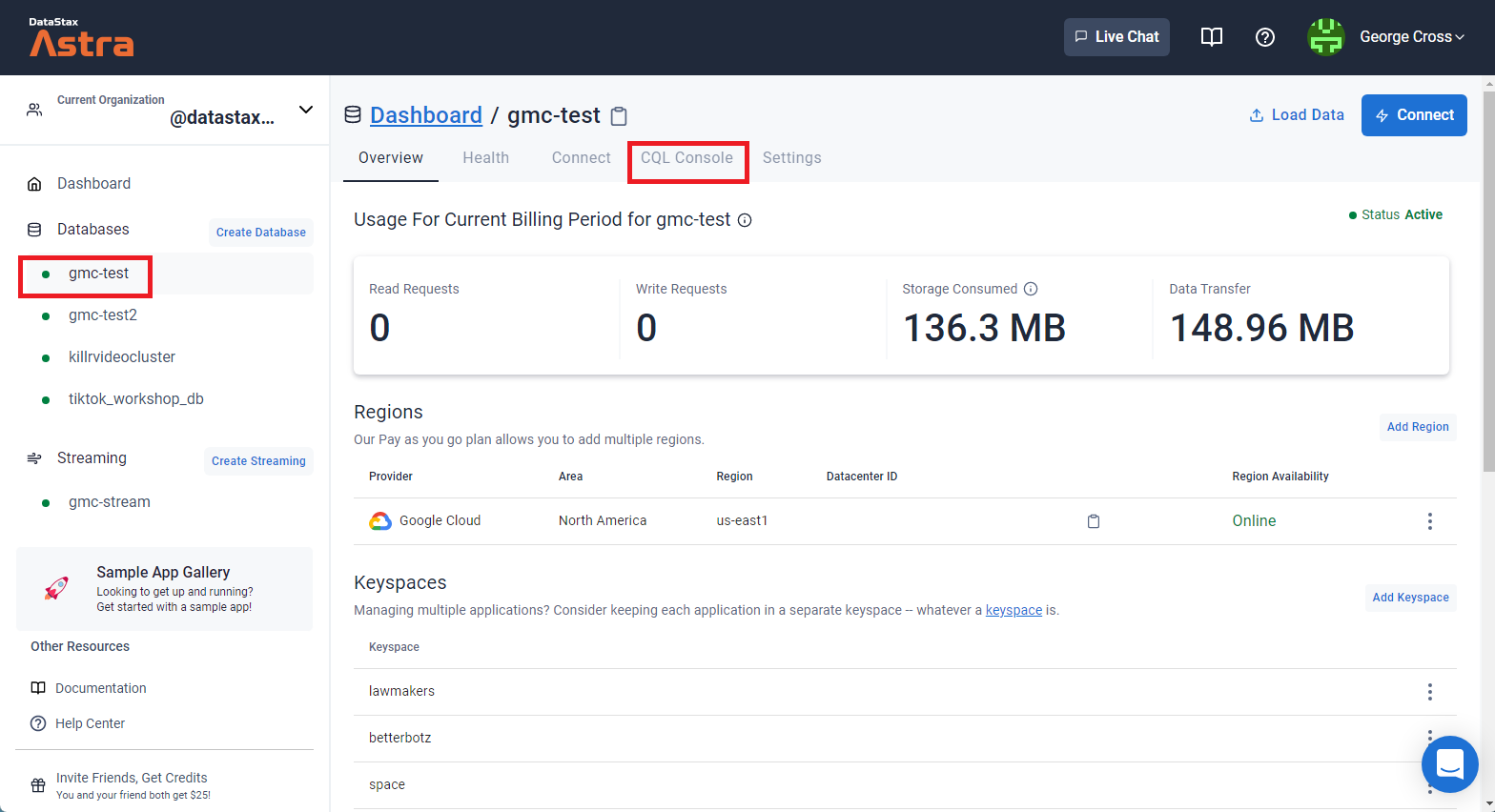
Task: Open Streaming section in sidebar
Action: (92, 458)
